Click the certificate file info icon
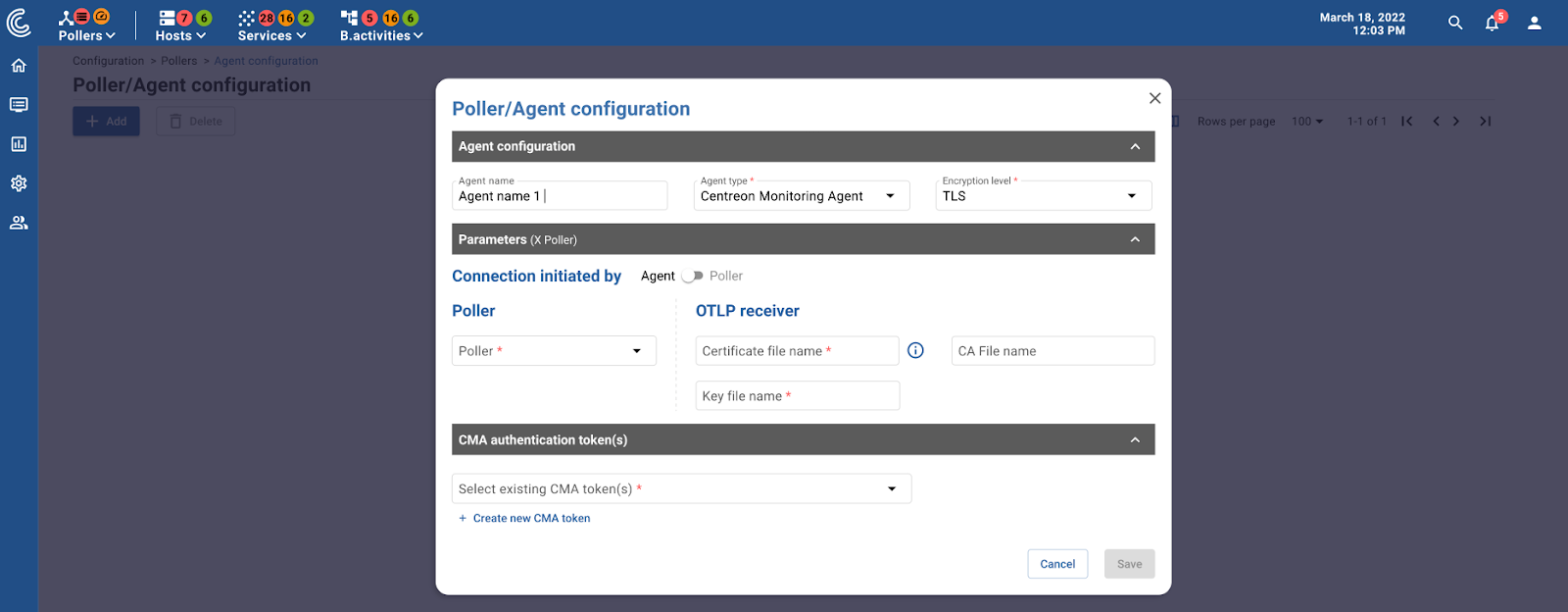This screenshot has width=1568, height=612. pos(915,350)
